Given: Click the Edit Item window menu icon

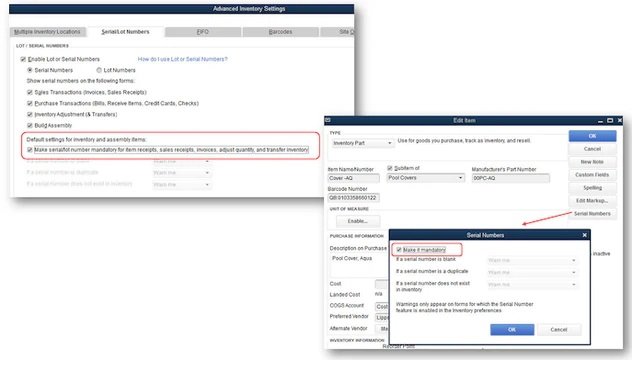Looking at the screenshot, I should [x=328, y=120].
